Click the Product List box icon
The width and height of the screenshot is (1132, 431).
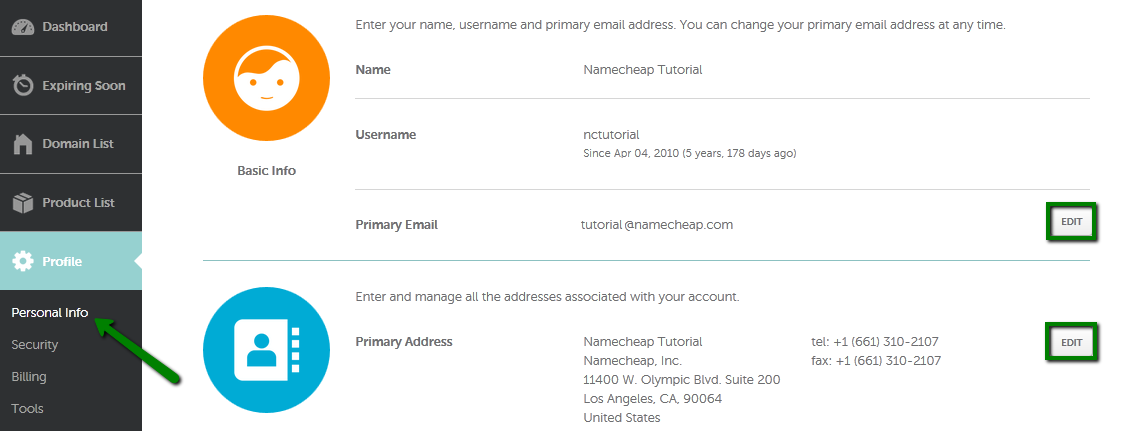(23, 203)
